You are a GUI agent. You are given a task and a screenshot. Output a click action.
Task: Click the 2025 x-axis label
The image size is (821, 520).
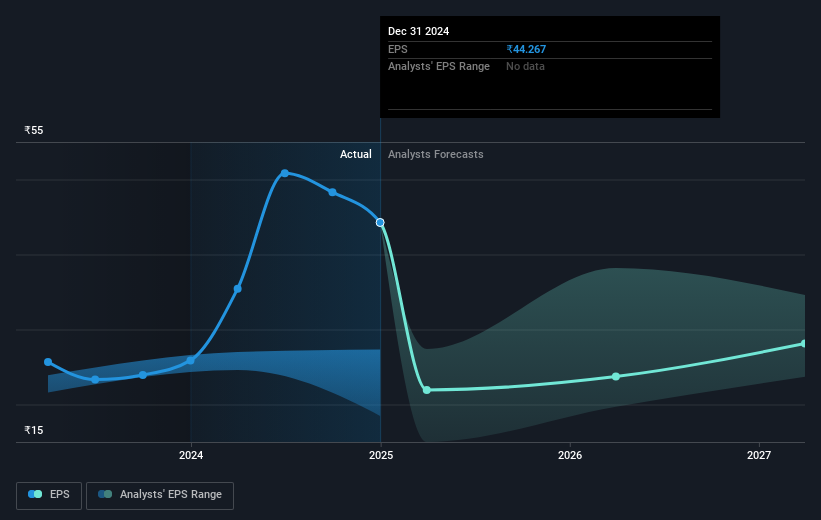(x=381, y=455)
